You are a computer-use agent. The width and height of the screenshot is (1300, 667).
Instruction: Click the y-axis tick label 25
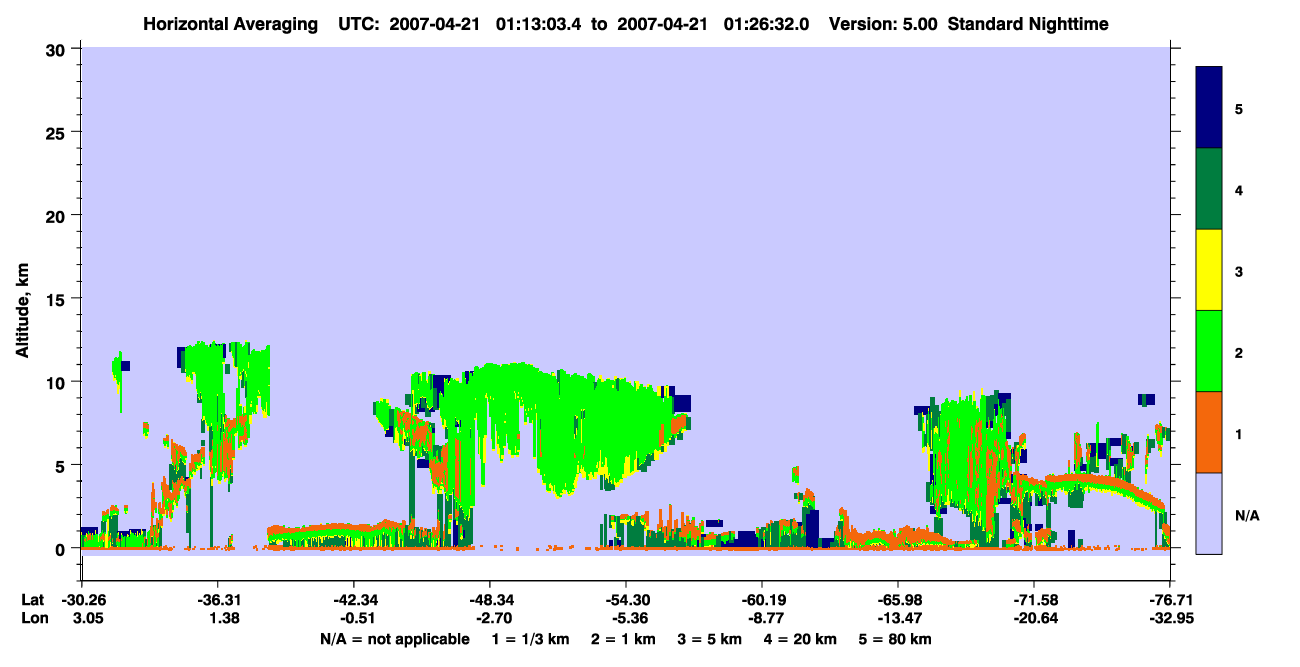pyautogui.click(x=58, y=132)
